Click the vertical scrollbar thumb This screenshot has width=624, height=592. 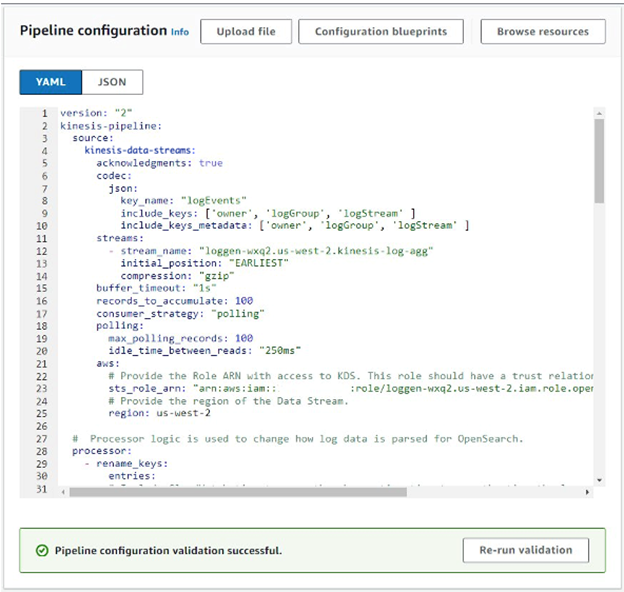coord(599,161)
